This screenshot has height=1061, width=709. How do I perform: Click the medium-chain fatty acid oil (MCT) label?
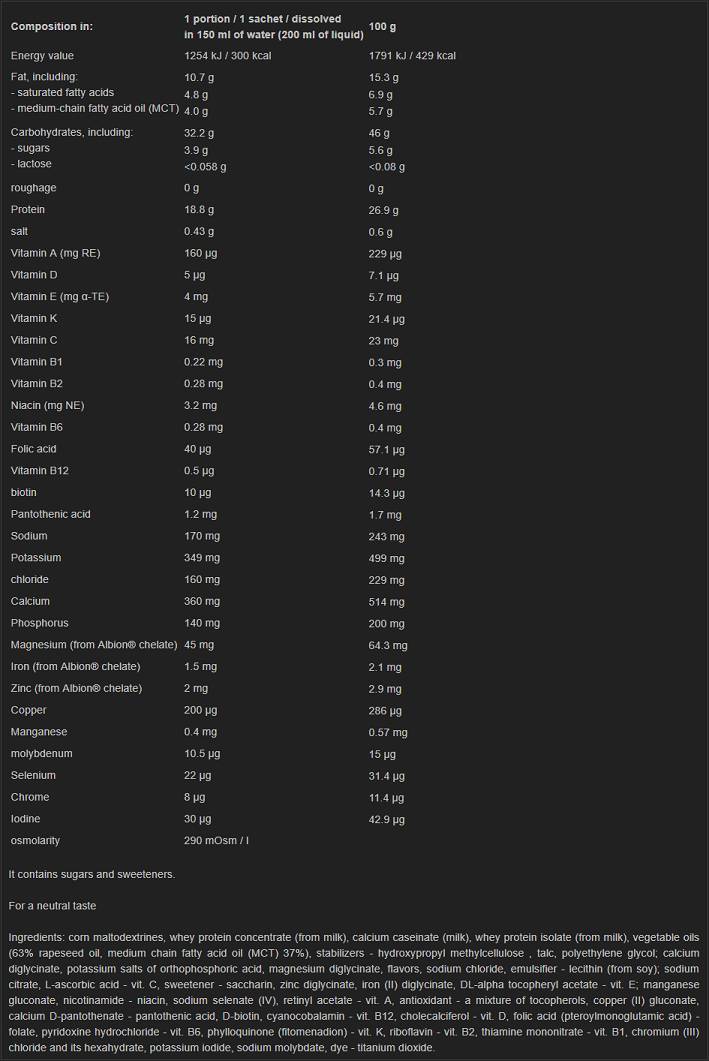point(94,108)
